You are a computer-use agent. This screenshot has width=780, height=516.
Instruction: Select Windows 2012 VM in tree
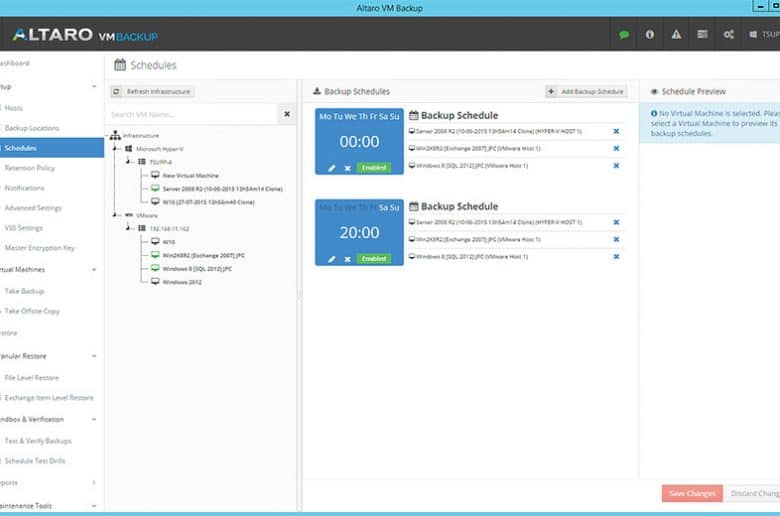[x=182, y=282]
